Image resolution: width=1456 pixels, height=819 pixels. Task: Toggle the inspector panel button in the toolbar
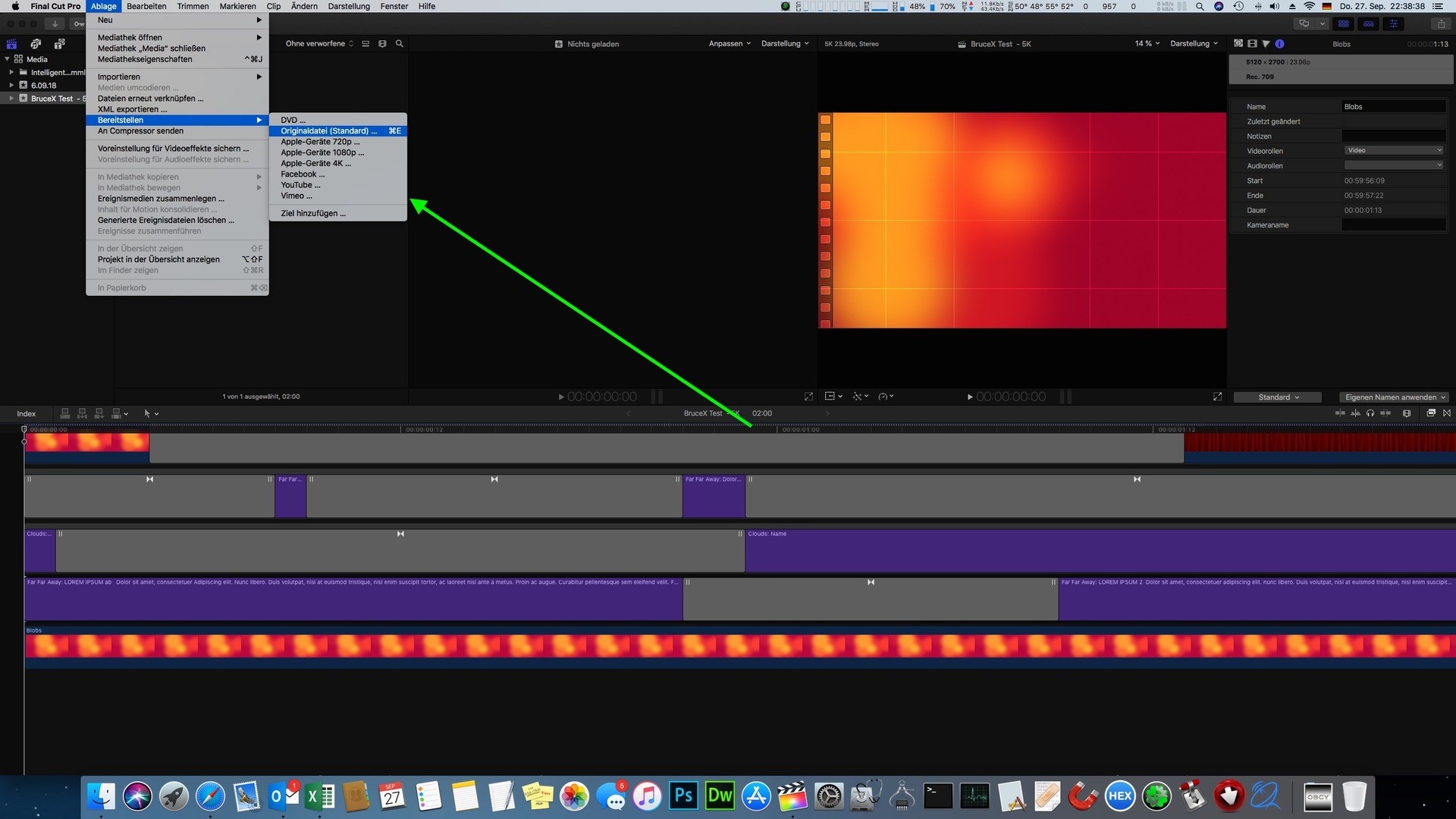(x=1393, y=24)
